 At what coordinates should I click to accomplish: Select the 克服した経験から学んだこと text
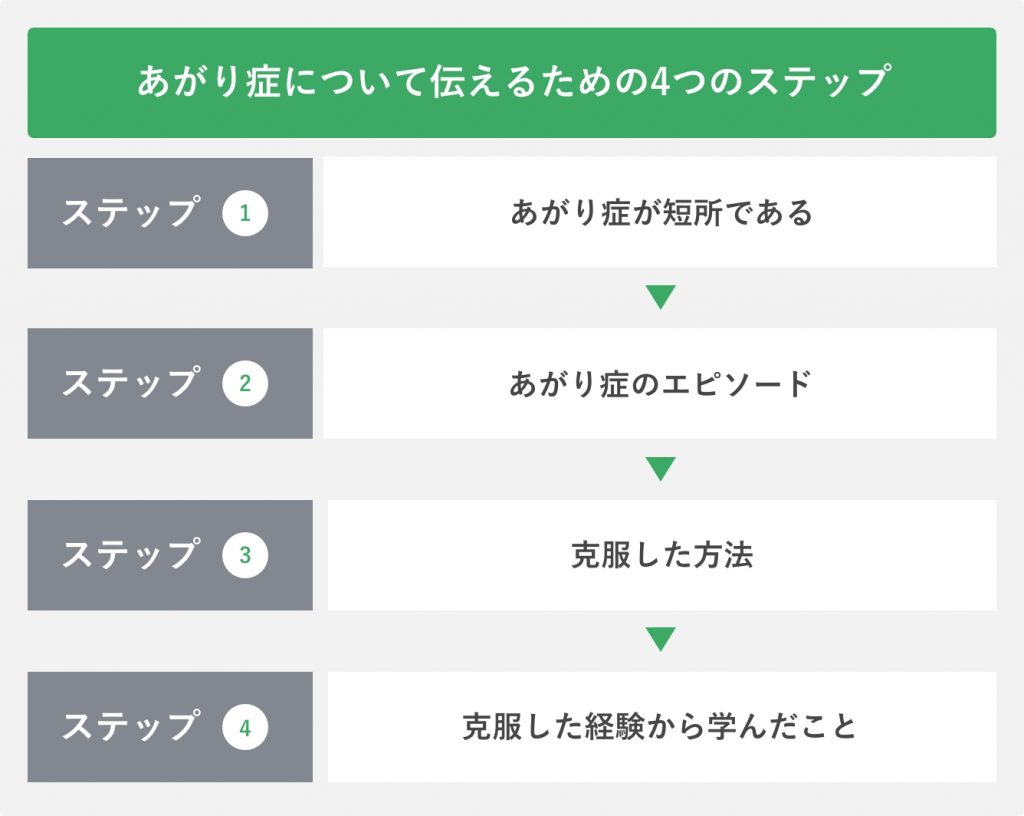click(661, 727)
